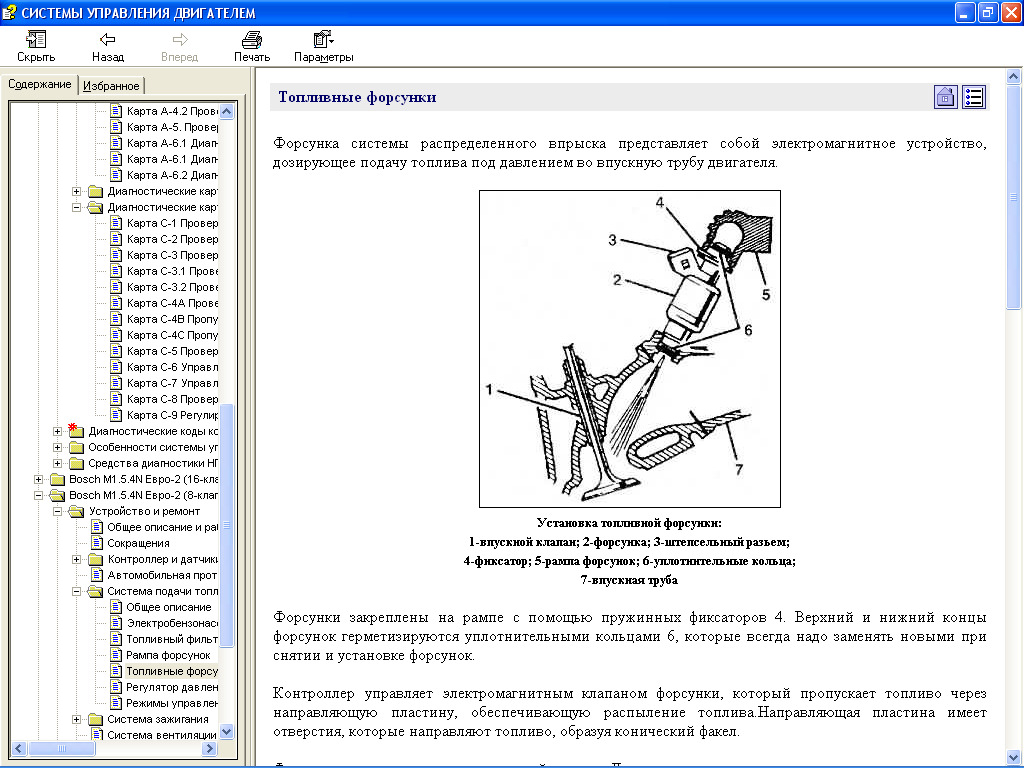
Task: Click the tree horizontal scrollbar thumb
Action: [62, 748]
